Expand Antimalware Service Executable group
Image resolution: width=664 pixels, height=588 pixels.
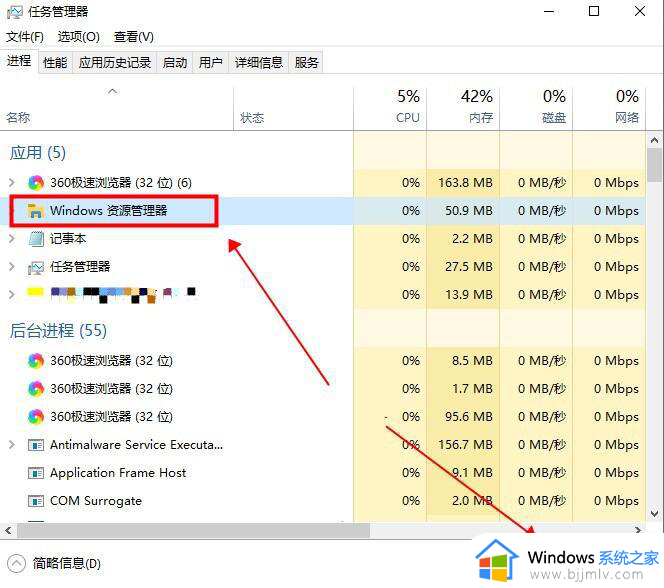click(x=12, y=444)
